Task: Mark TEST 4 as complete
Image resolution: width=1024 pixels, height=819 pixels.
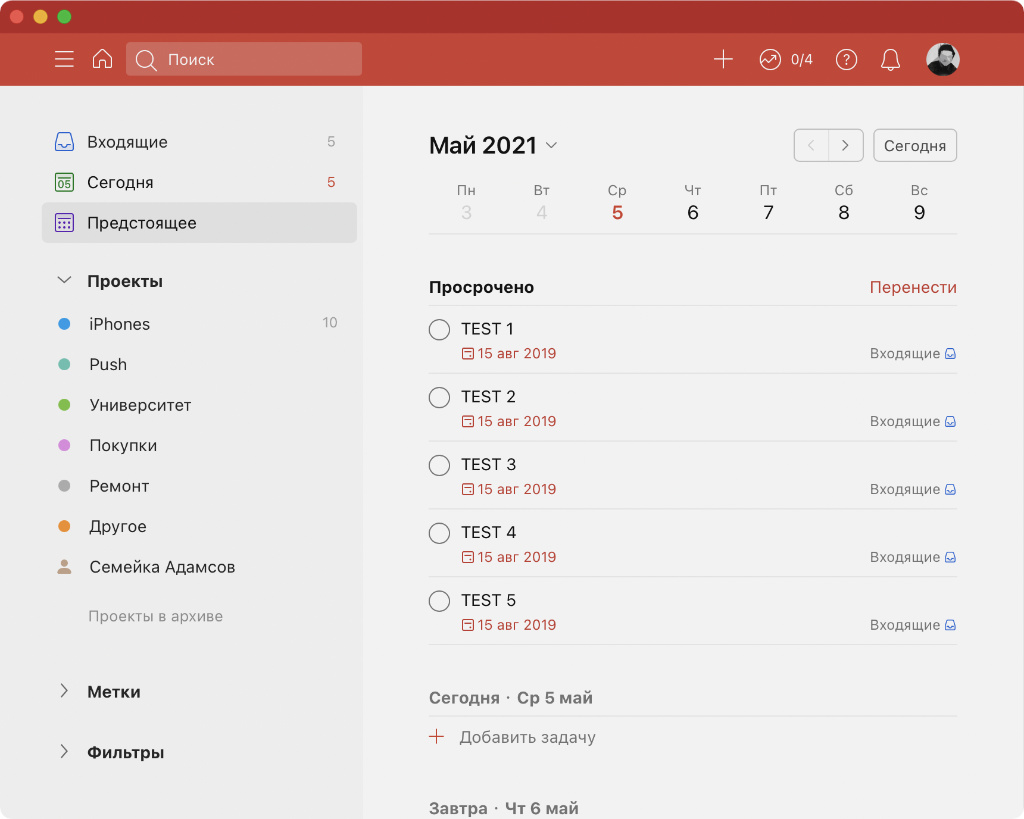Action: pyautogui.click(x=440, y=534)
